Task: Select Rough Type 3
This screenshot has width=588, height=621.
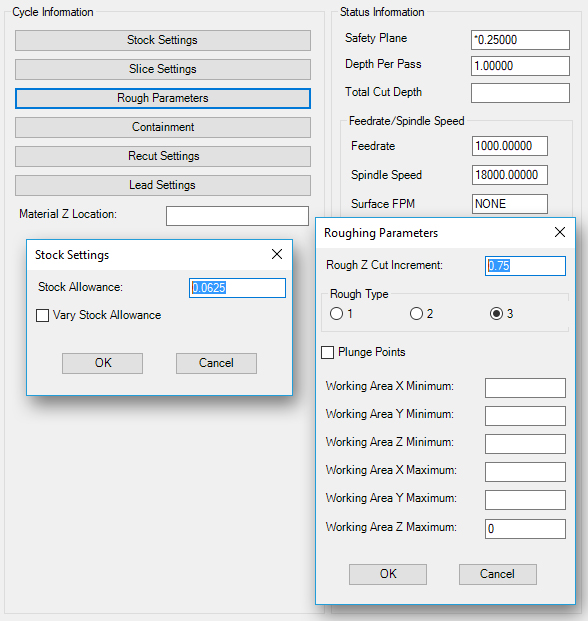Action: coord(496,314)
